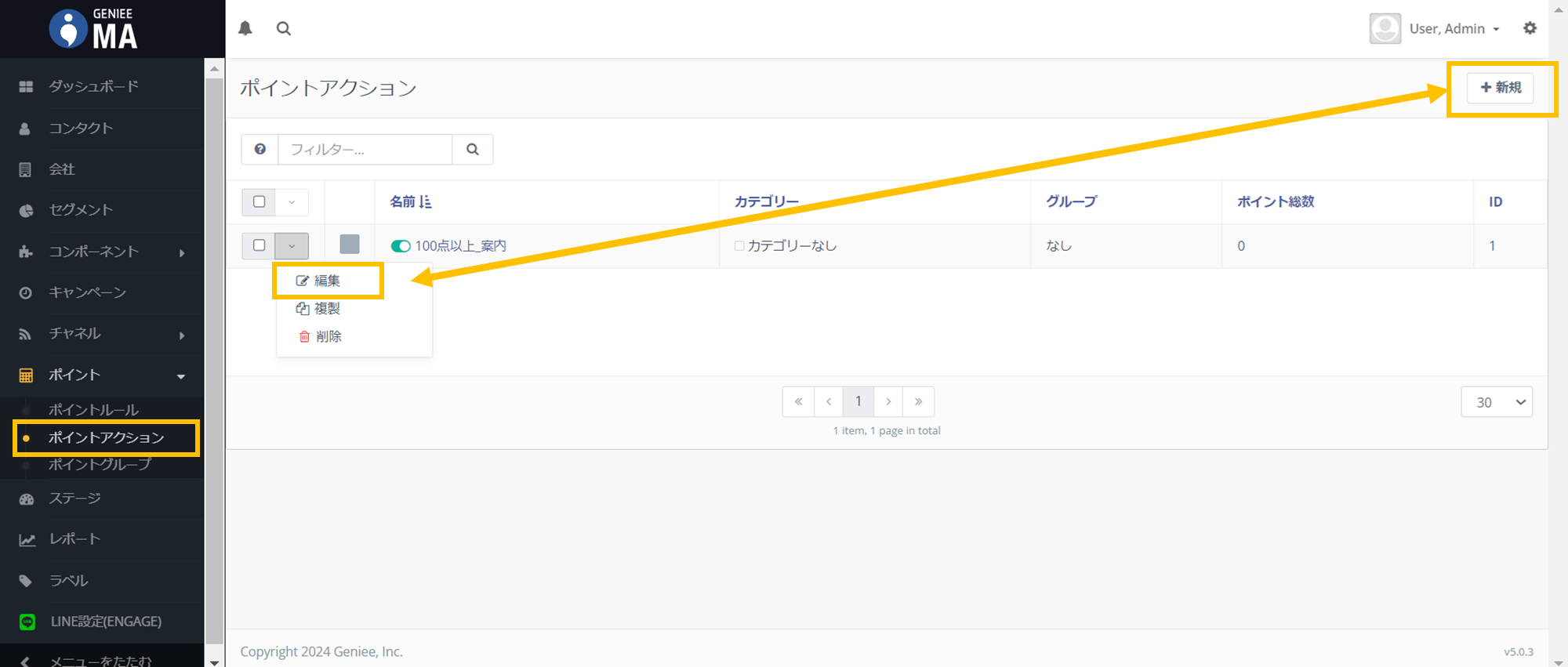This screenshot has width=1568, height=667.
Task: Click the notifications bell icon
Action: coord(245,28)
